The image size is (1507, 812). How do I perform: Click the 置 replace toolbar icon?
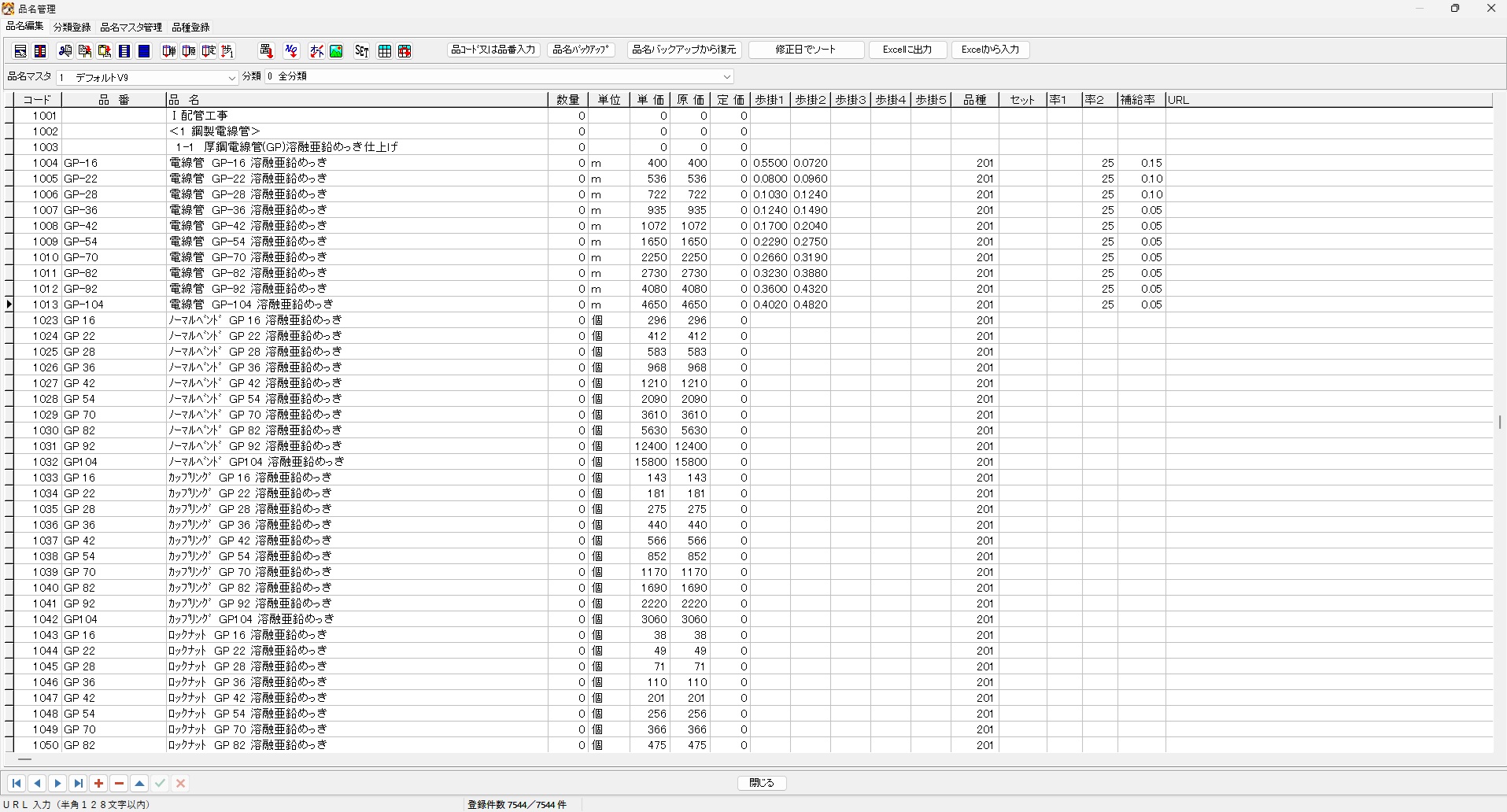266,51
